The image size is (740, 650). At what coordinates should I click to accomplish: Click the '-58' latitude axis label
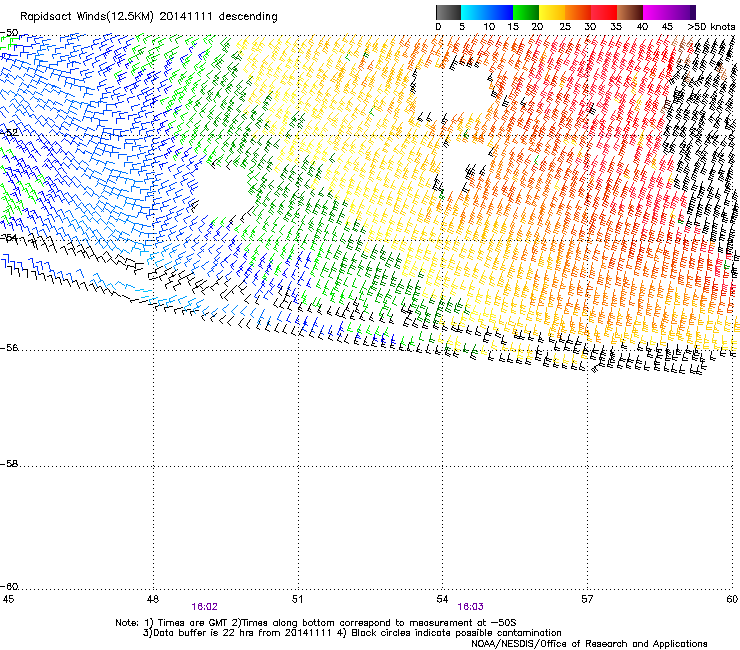[9, 464]
